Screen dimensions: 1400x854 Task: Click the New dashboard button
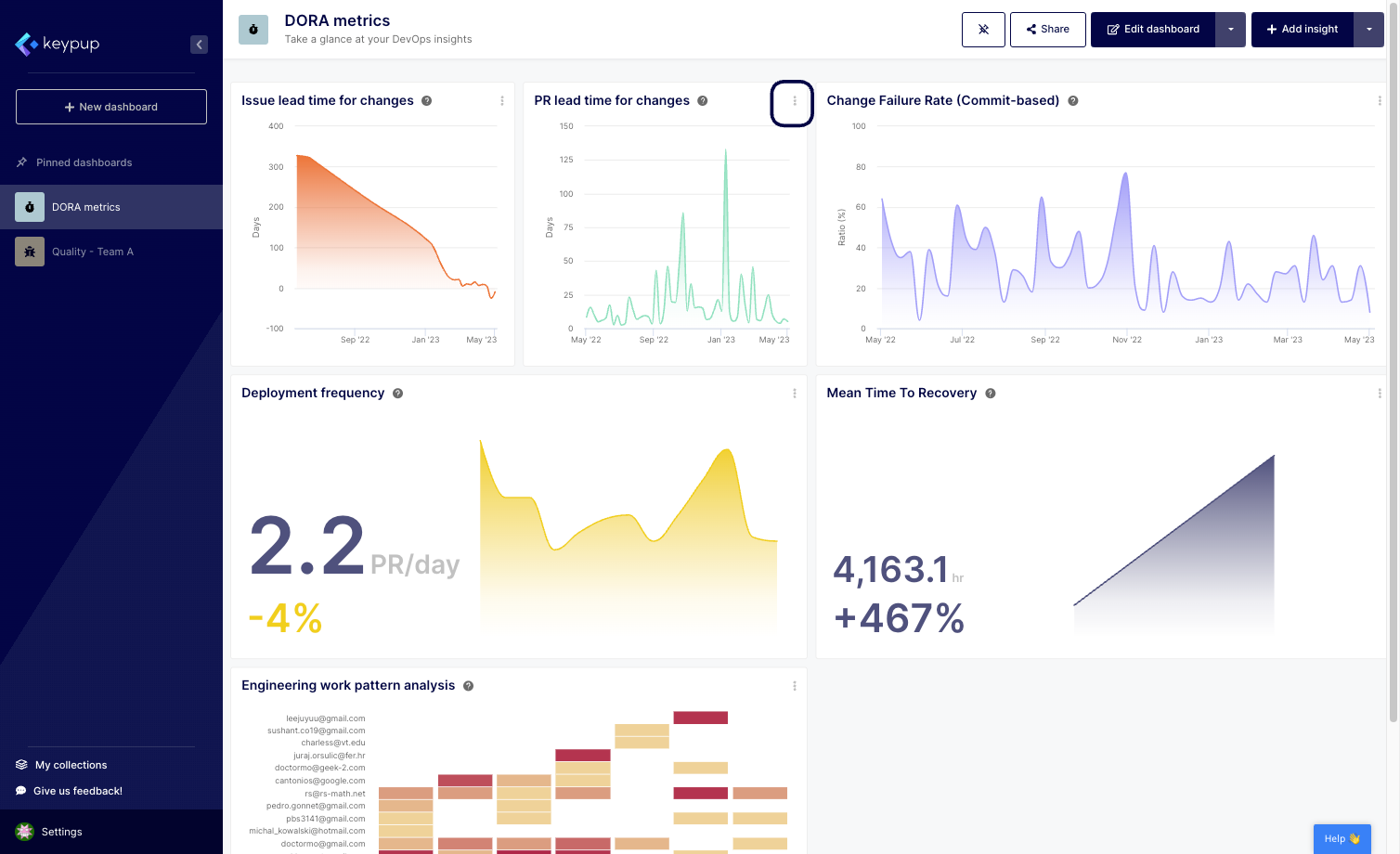click(x=110, y=106)
